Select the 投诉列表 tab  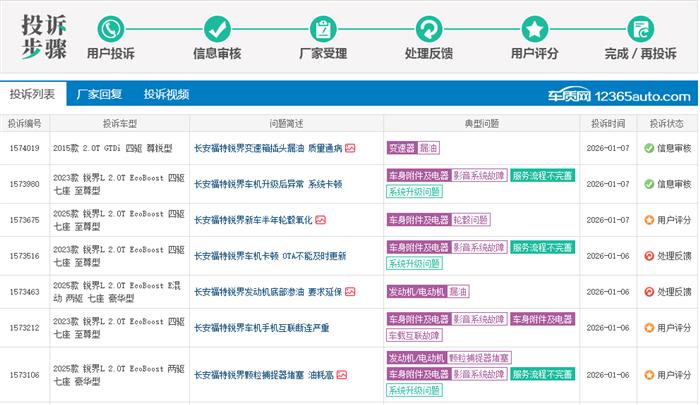click(x=32, y=95)
